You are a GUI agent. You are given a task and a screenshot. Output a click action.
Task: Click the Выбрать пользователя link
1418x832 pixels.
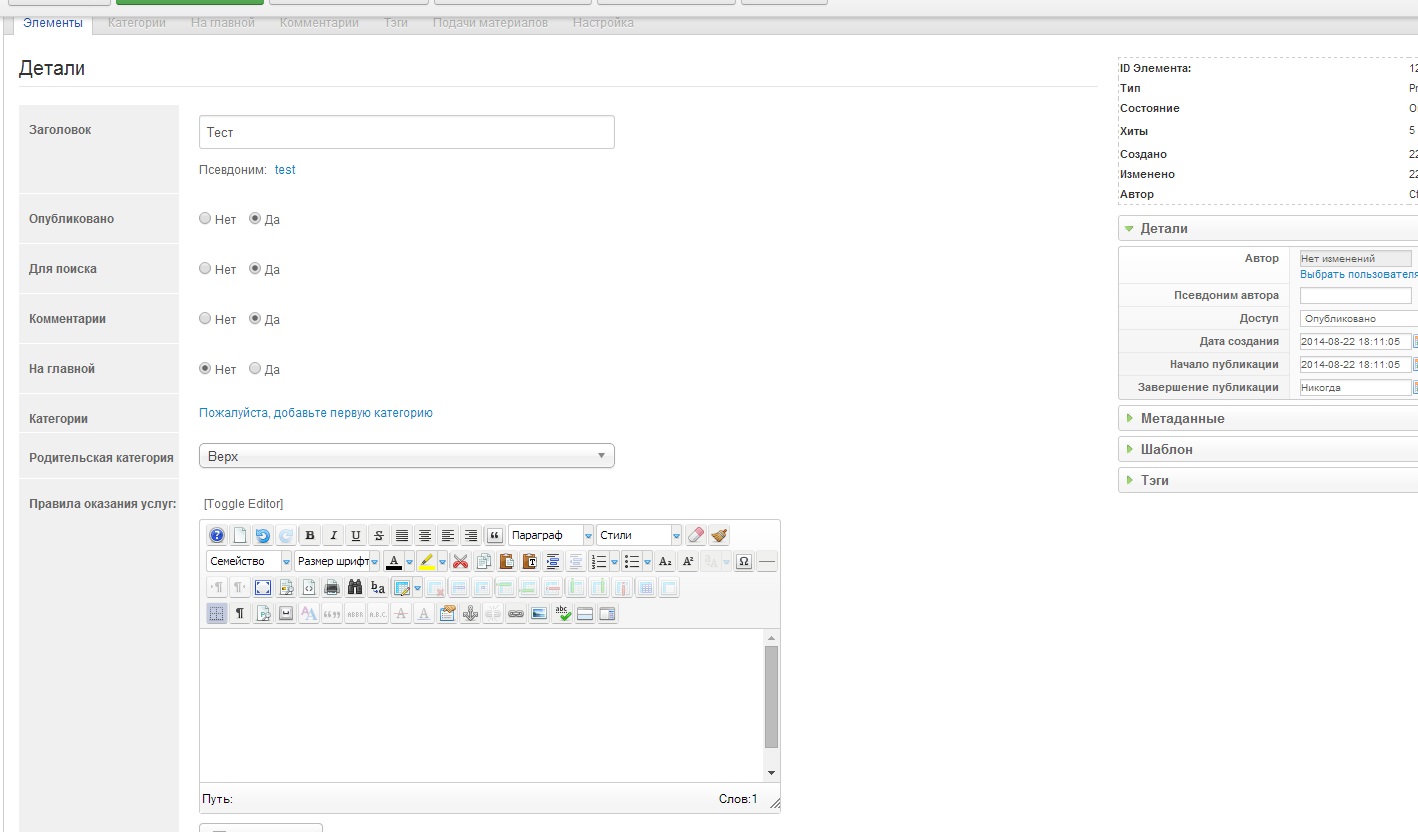coord(1358,274)
